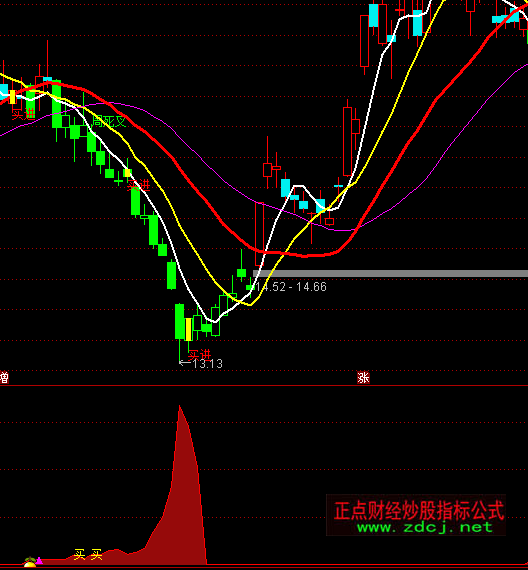Screen dimensions: 528x570
Task: Click the orange fruit signal icon
Action: (x=30, y=562)
